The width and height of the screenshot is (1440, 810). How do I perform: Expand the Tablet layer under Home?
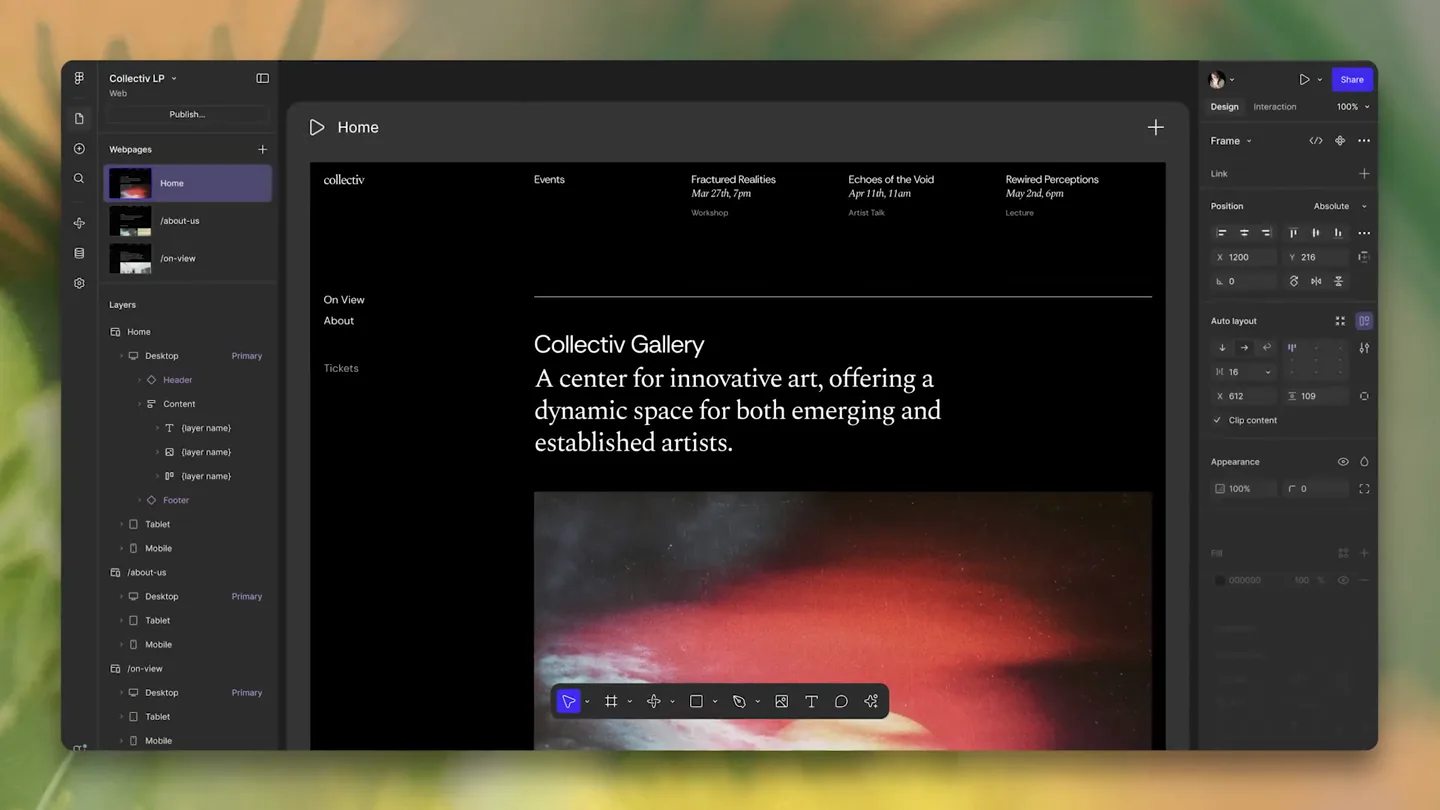tap(122, 524)
